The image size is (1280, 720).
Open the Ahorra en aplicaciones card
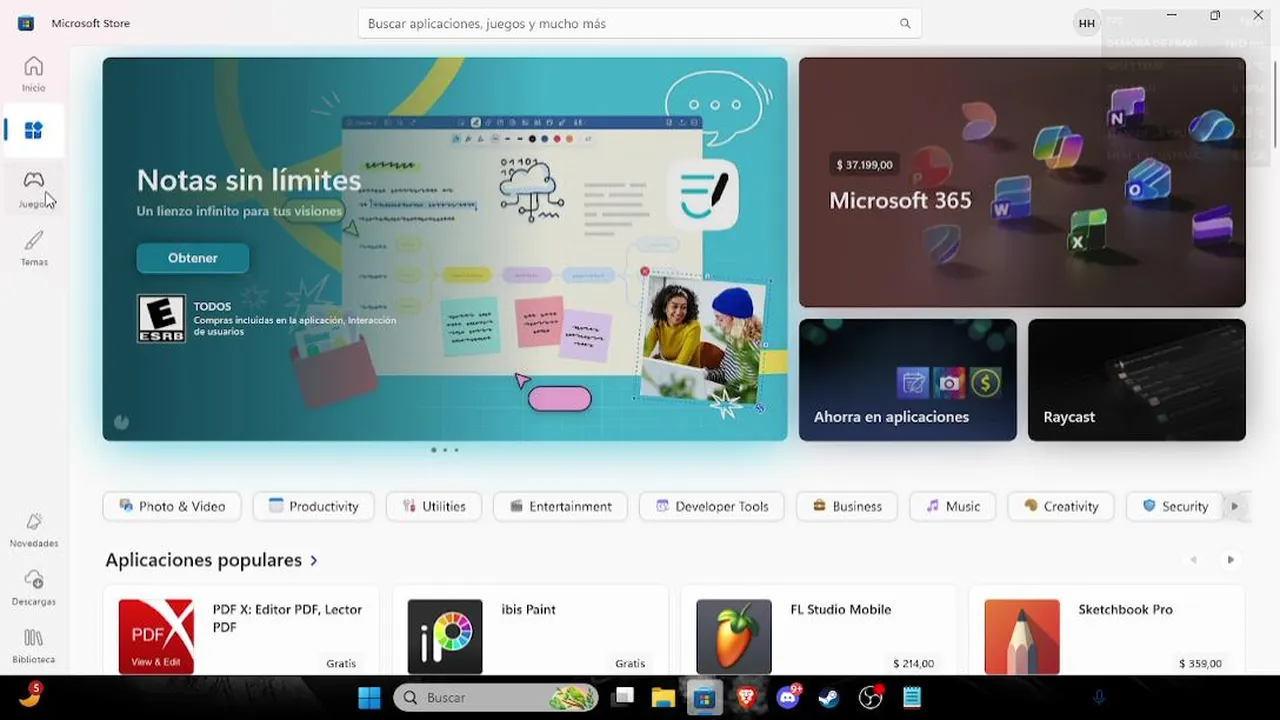tap(908, 380)
